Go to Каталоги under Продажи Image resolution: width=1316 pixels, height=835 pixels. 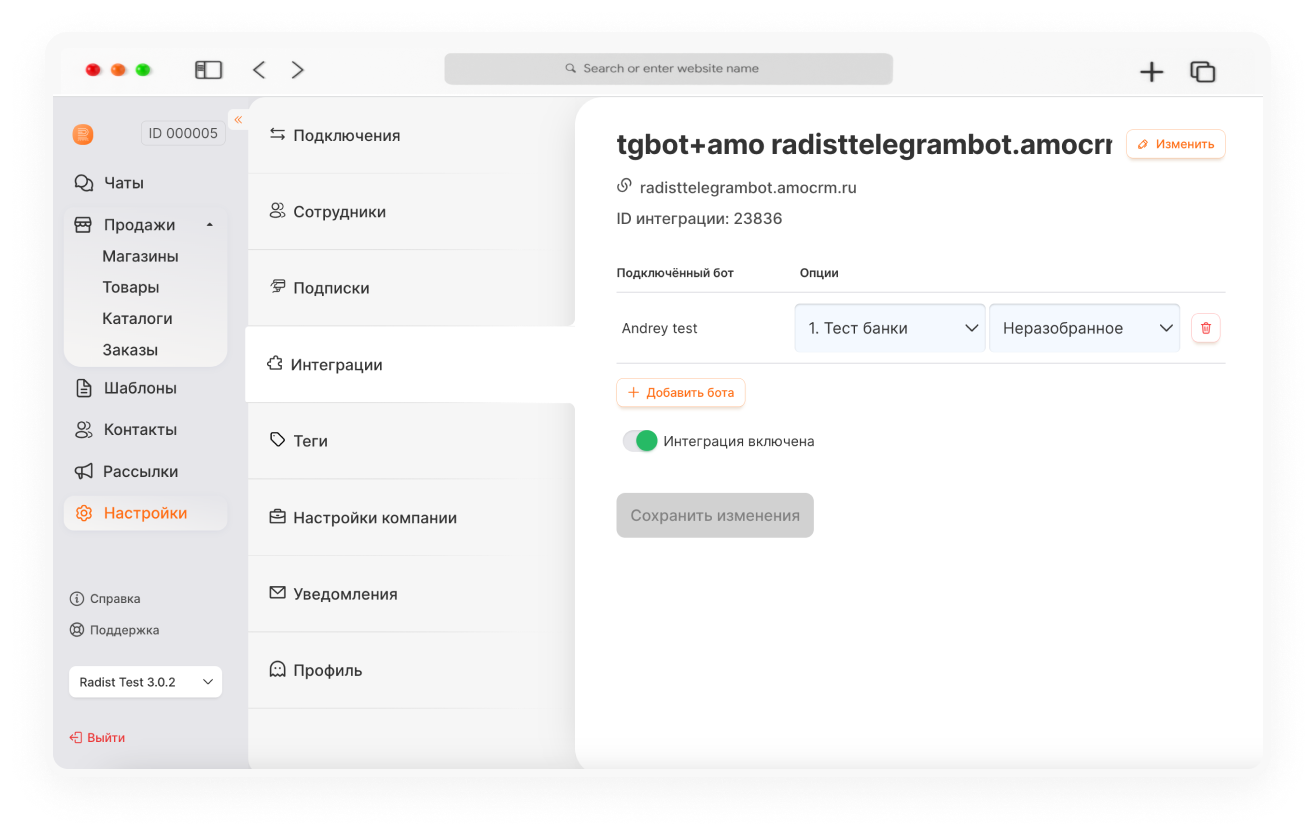pyautogui.click(x=137, y=318)
